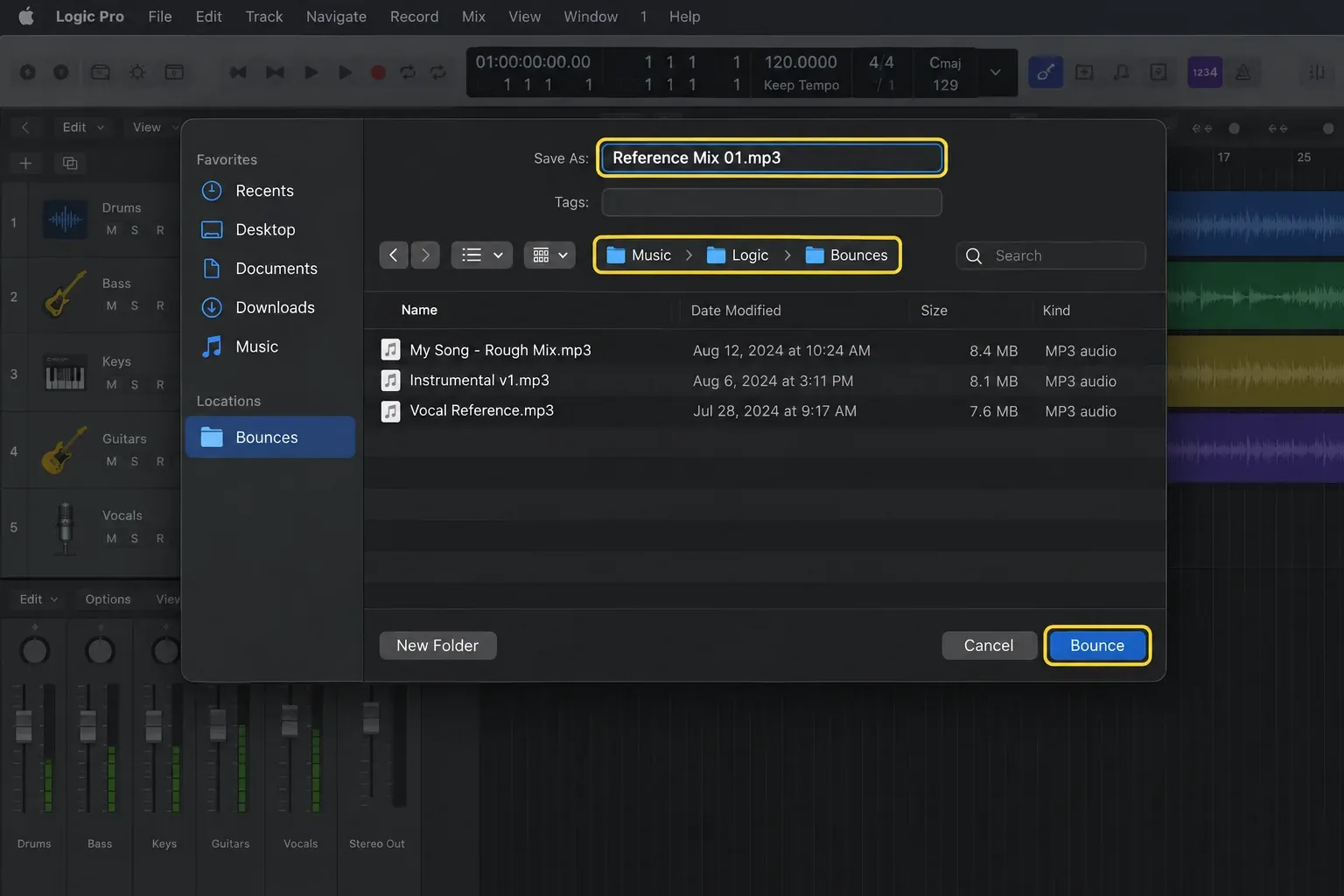Click the Stereo Out channel fader
The image size is (1344, 896).
coord(371,718)
